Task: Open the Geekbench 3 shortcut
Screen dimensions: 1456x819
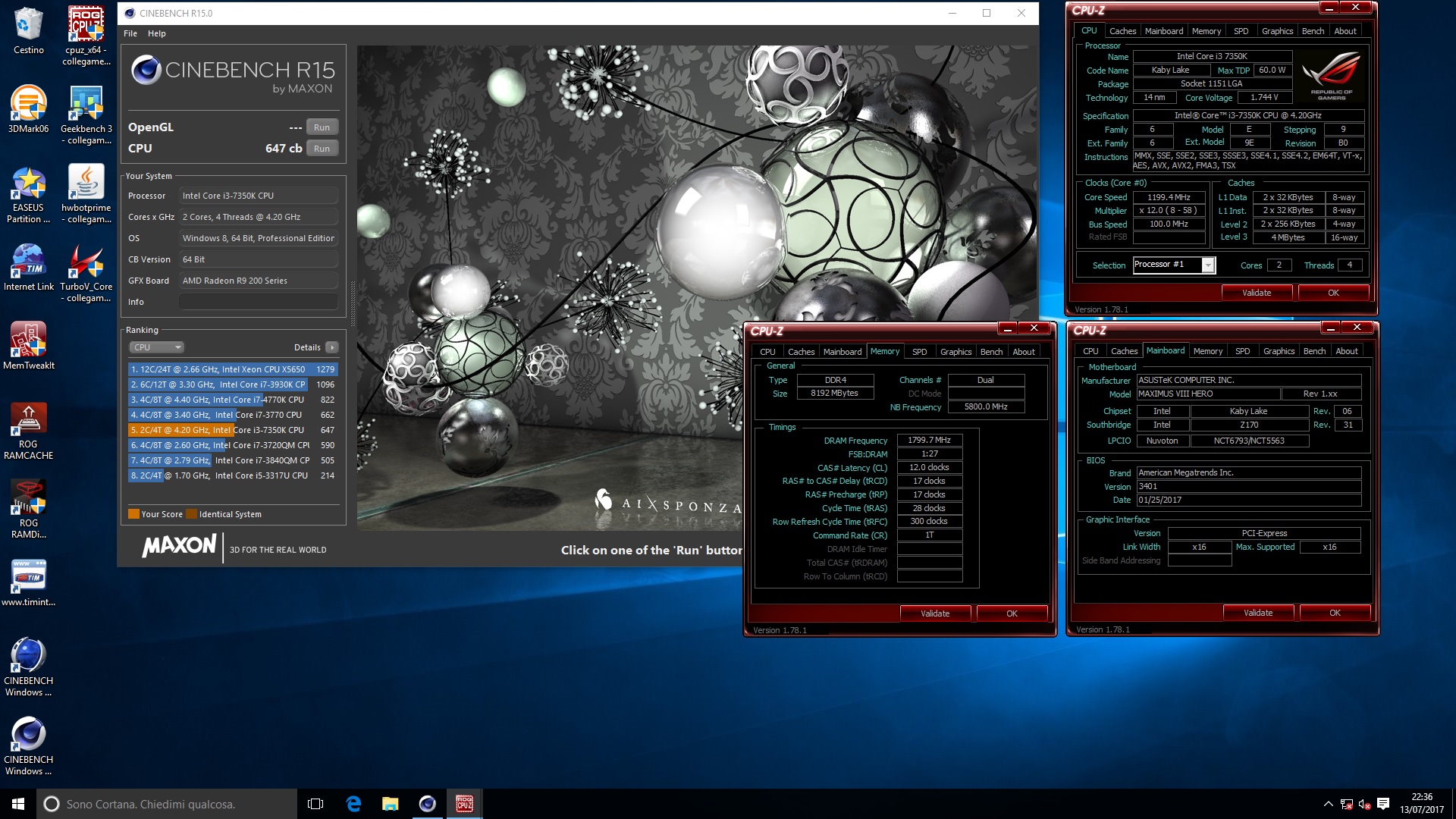Action: pos(86,114)
